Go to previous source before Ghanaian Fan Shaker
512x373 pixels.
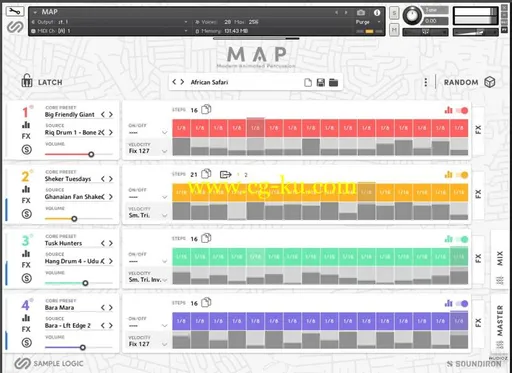click(x=103, y=197)
